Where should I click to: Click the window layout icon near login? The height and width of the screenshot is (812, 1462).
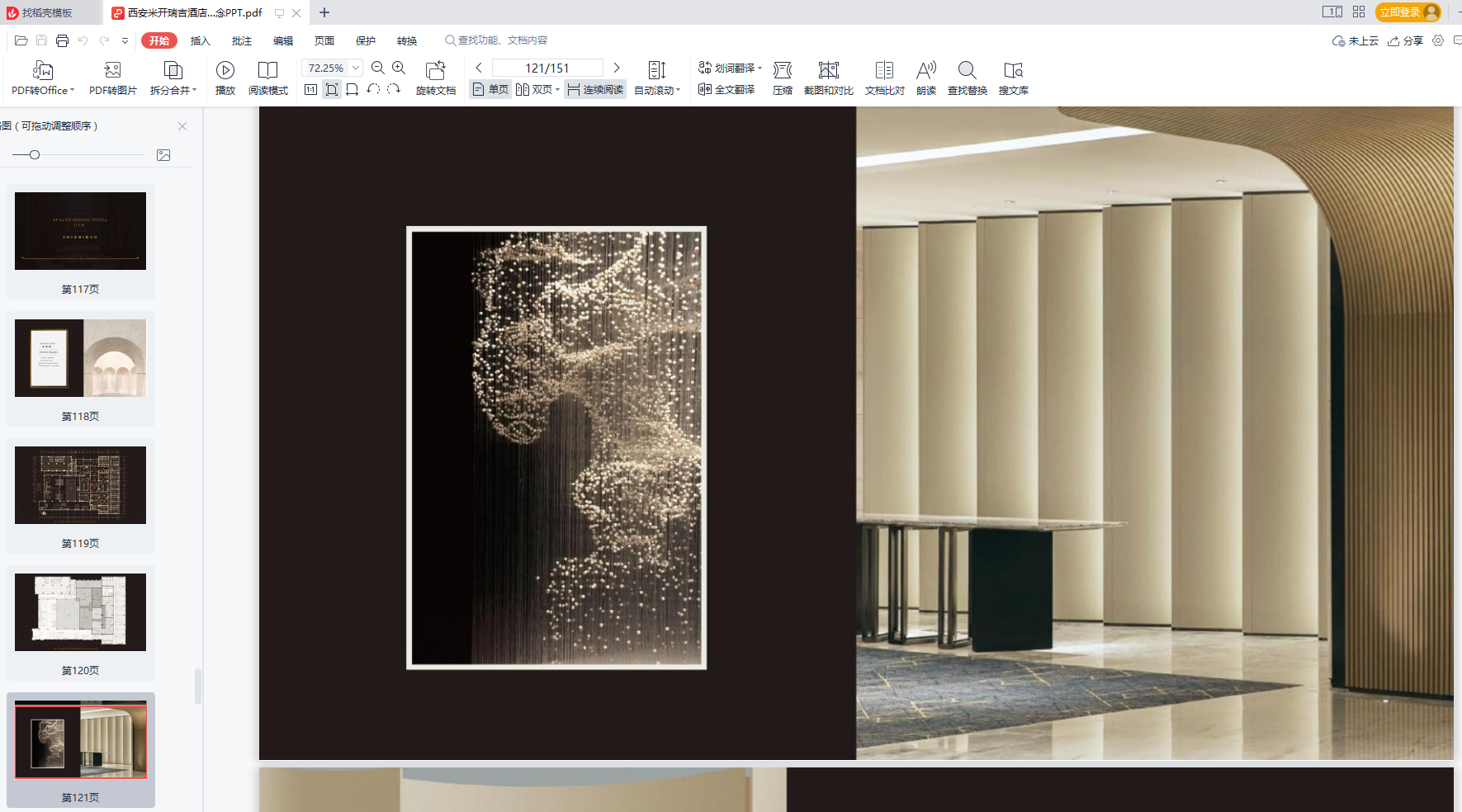point(1332,12)
